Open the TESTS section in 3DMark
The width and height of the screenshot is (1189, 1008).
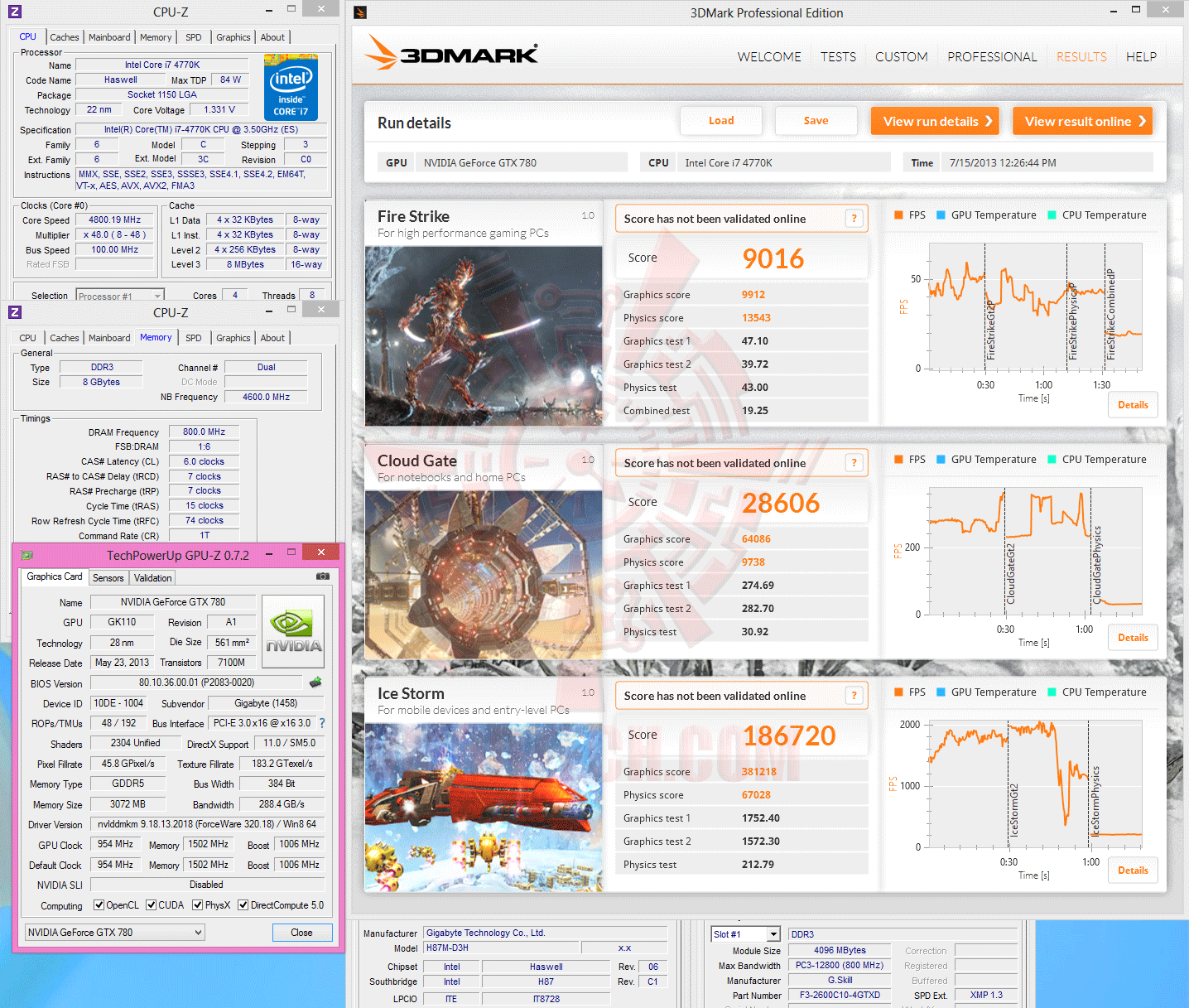tap(839, 57)
